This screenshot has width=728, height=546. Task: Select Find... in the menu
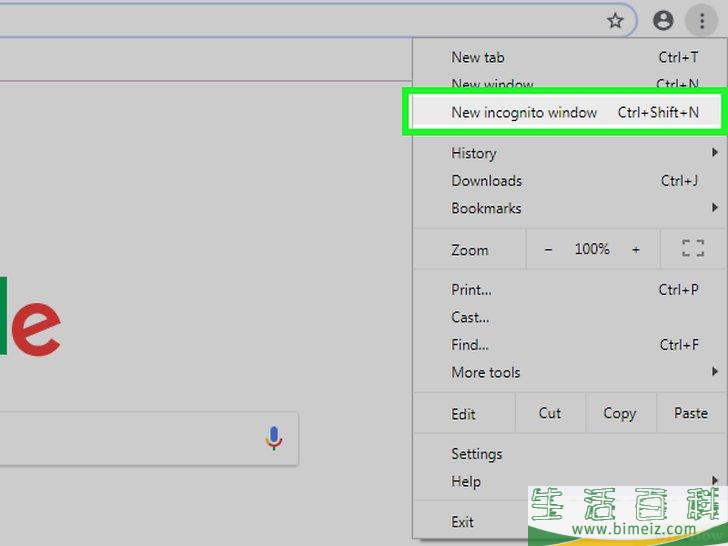[569, 344]
